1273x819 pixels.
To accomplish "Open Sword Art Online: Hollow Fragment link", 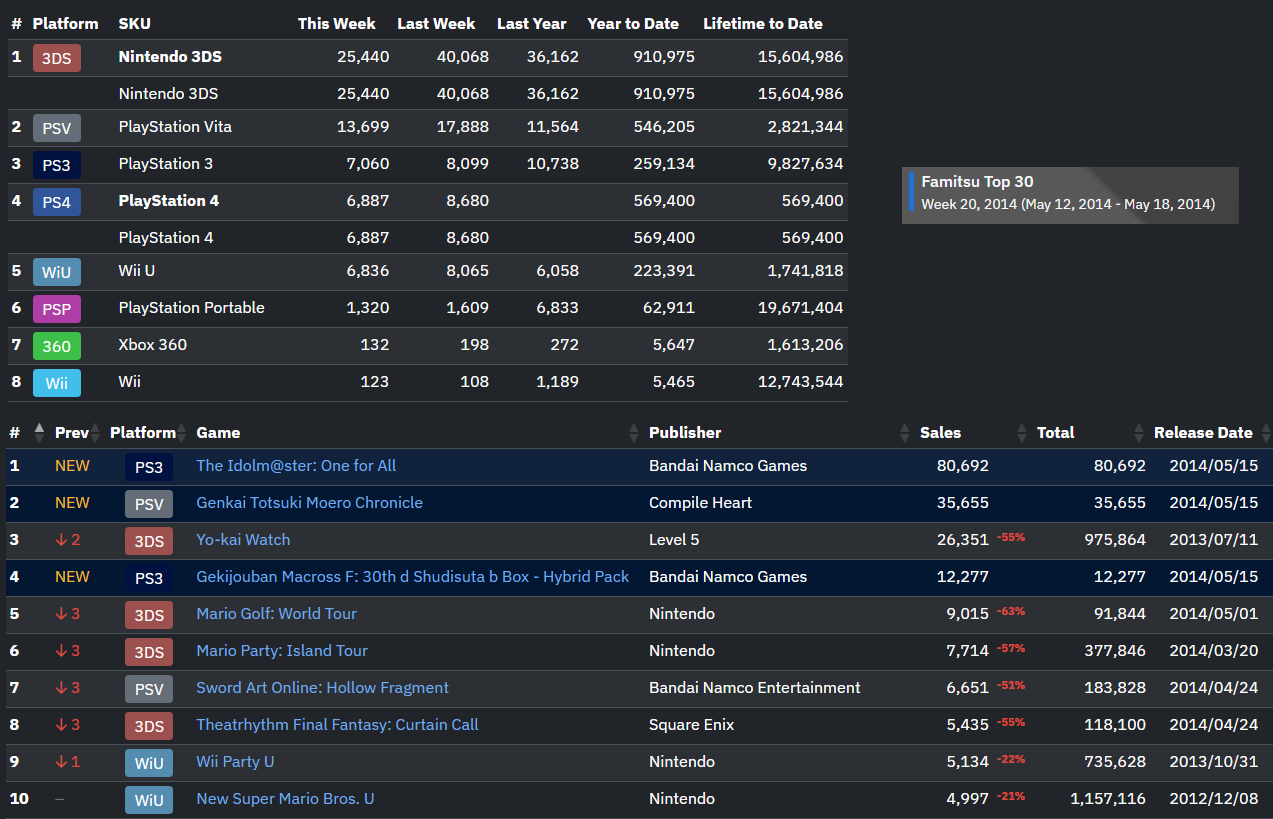I will pos(322,688).
